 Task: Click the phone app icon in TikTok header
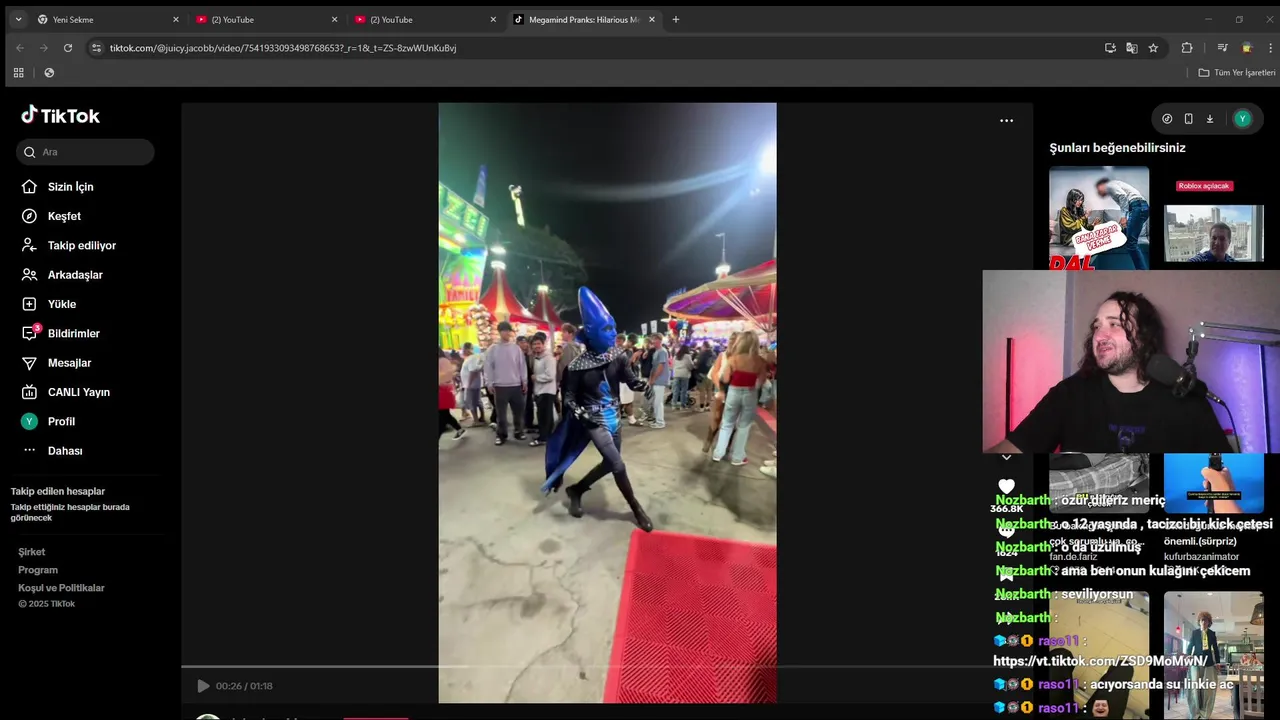[x=1188, y=119]
